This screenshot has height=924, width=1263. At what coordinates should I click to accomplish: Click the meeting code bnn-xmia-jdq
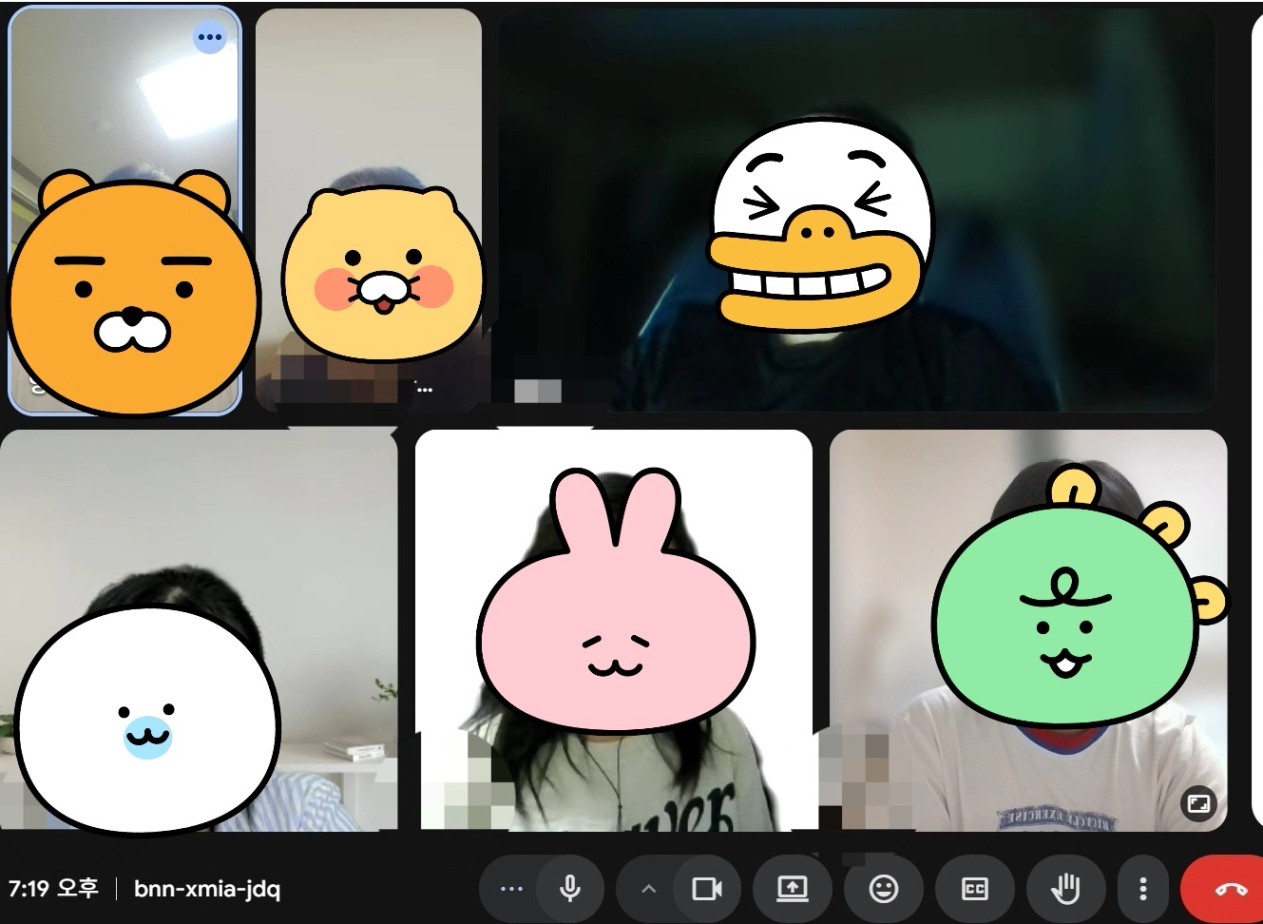point(207,889)
